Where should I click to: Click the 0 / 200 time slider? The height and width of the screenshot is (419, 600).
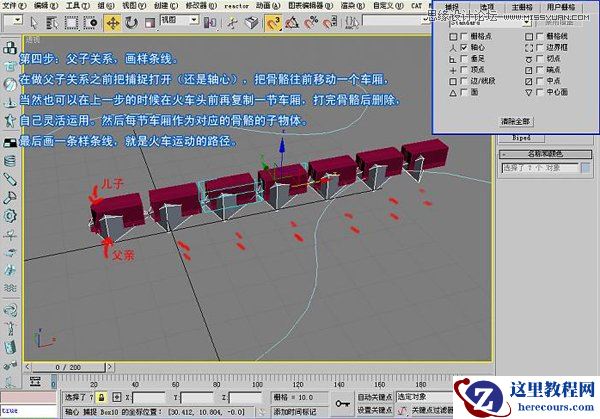(68, 367)
